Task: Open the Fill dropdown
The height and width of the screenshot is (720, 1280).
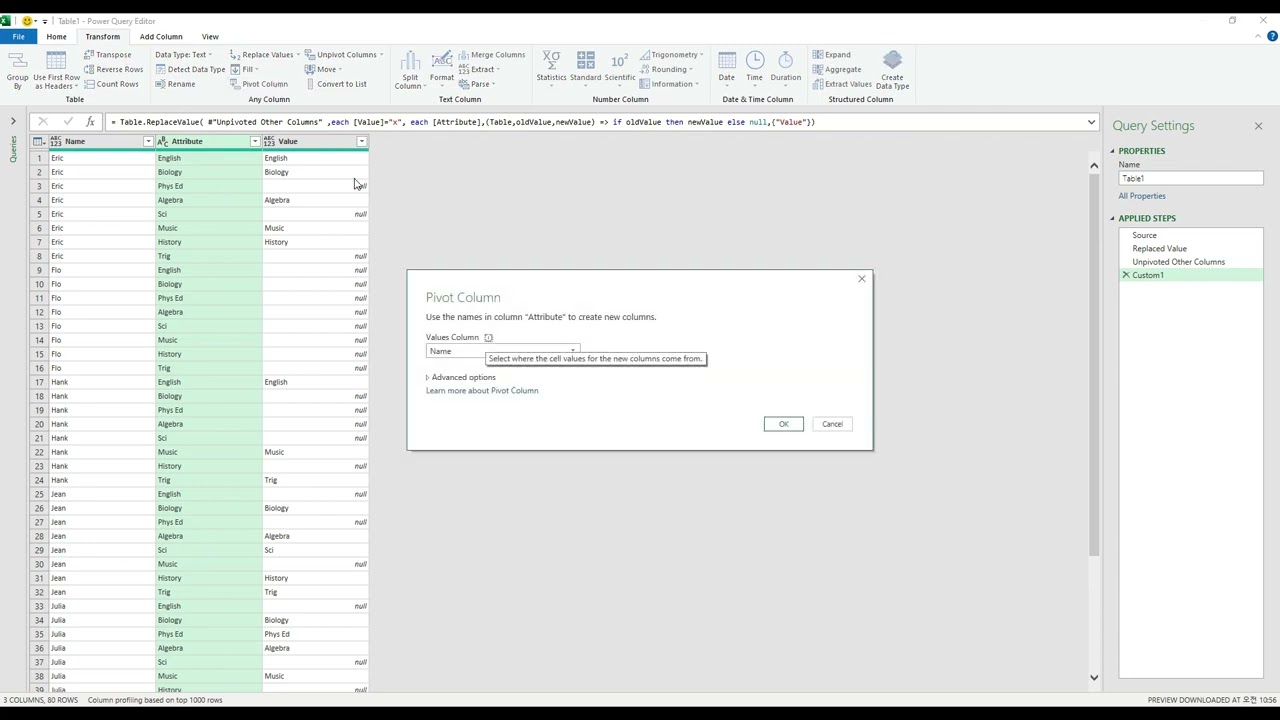Action: pos(244,69)
